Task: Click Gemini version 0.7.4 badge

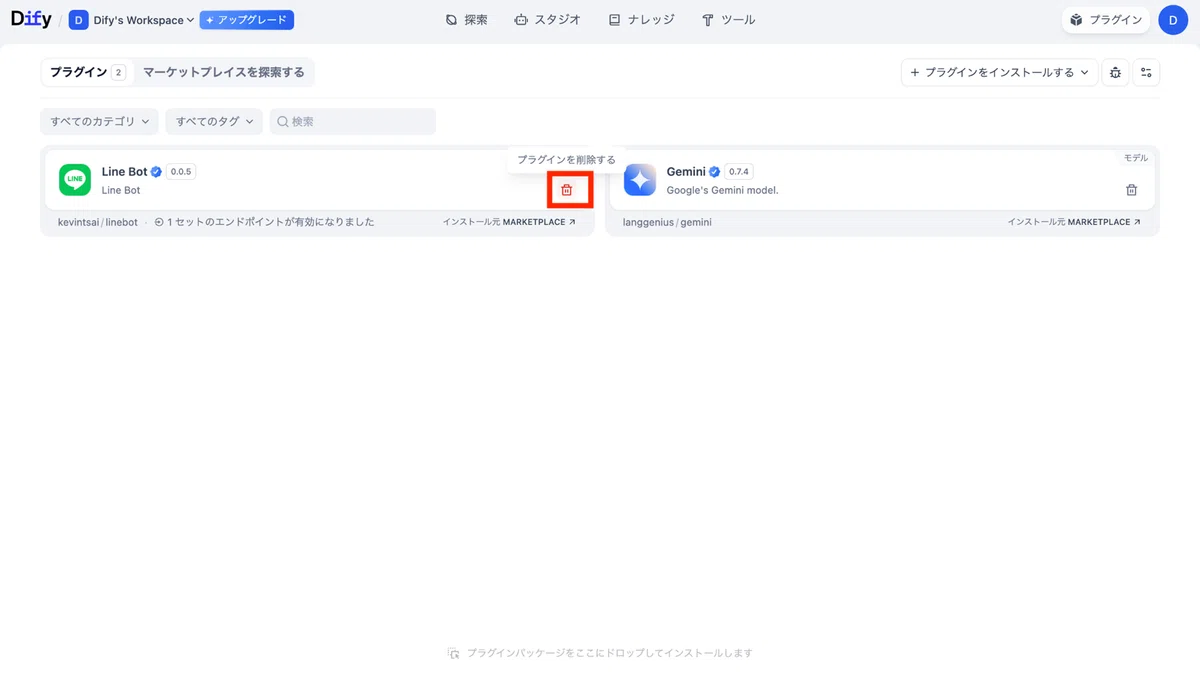Action: (739, 172)
